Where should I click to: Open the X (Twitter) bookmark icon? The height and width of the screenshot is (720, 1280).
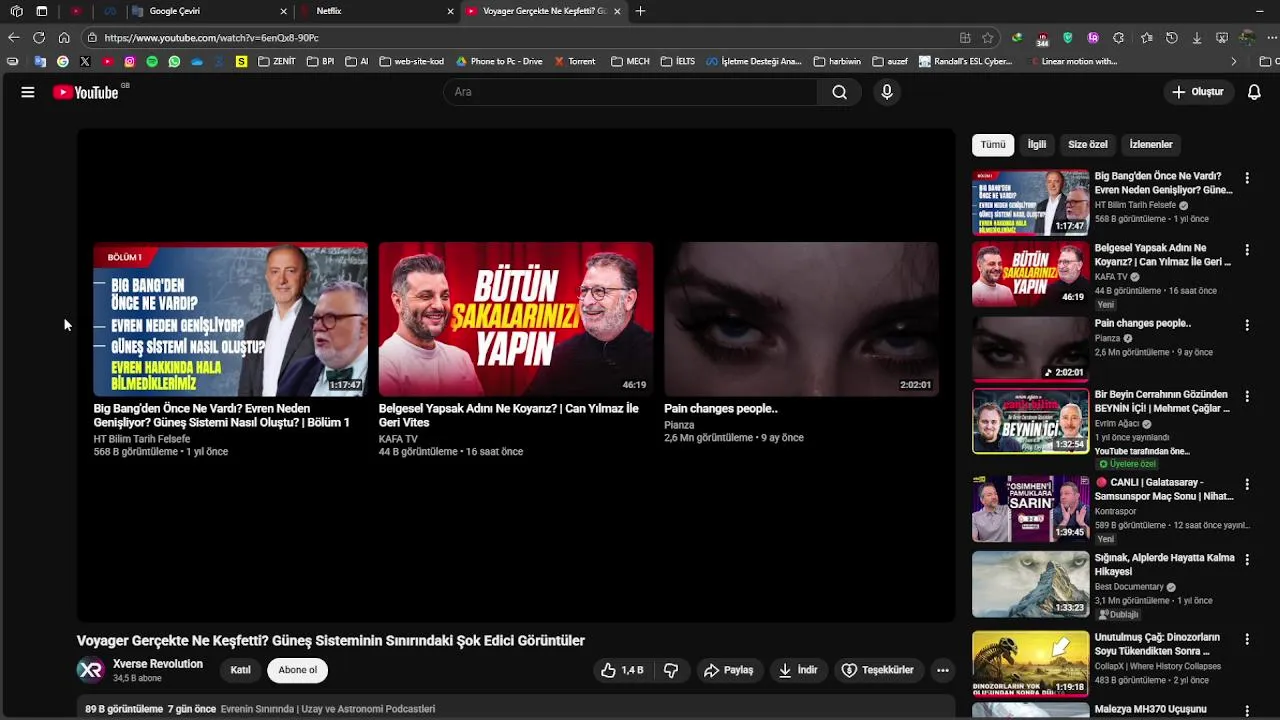click(x=85, y=61)
